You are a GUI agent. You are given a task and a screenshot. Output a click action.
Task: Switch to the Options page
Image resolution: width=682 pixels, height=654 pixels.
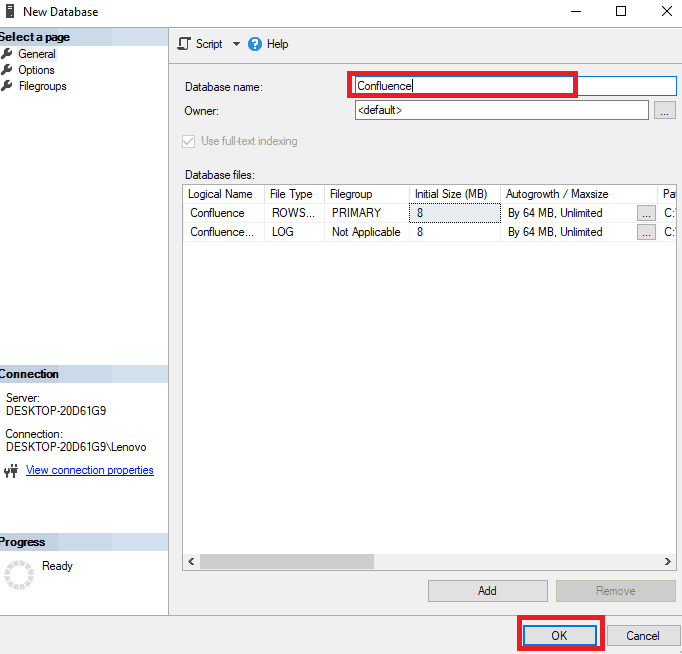(36, 70)
